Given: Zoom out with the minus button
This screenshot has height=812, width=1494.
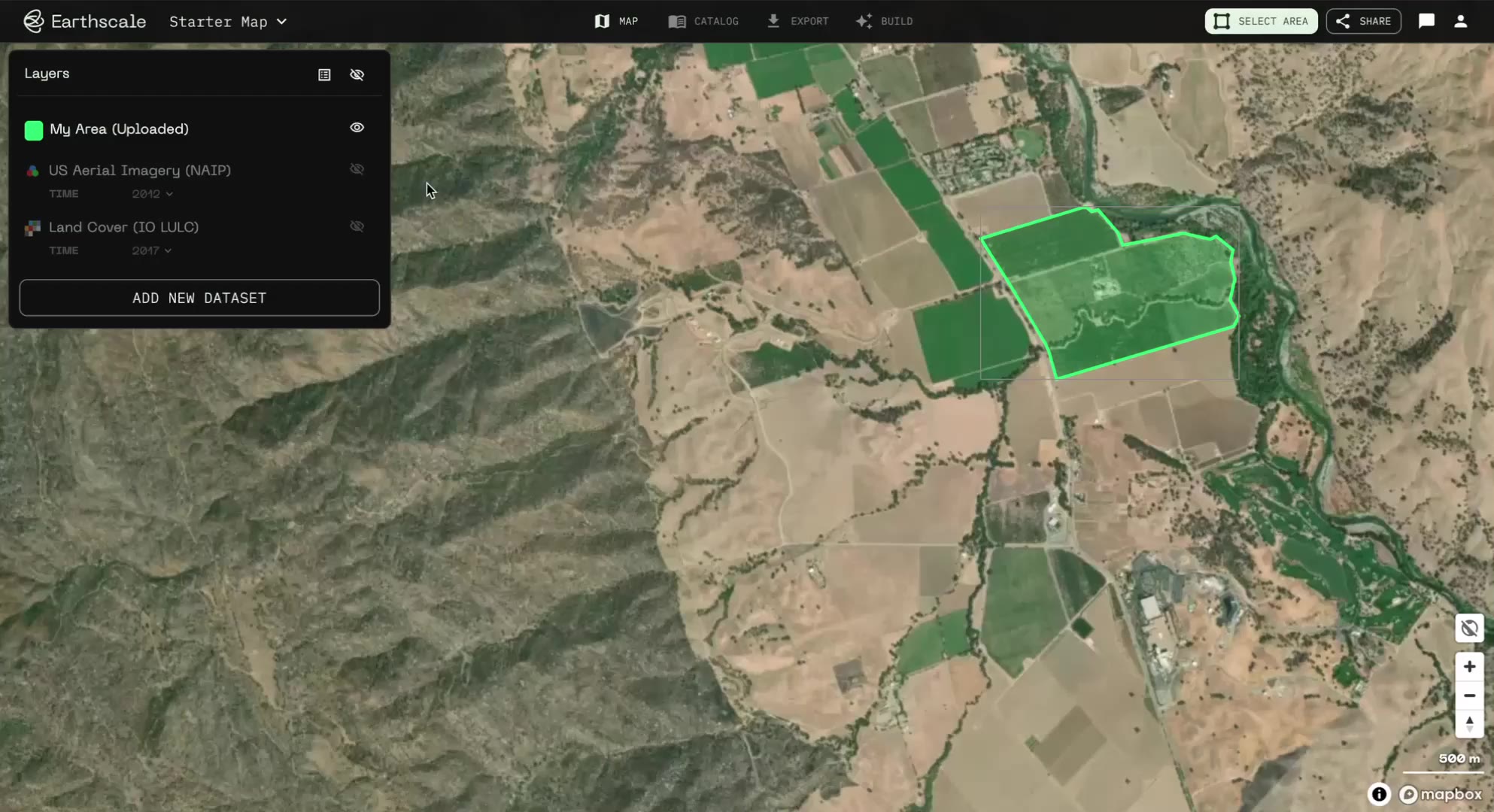Looking at the screenshot, I should pos(1469,695).
